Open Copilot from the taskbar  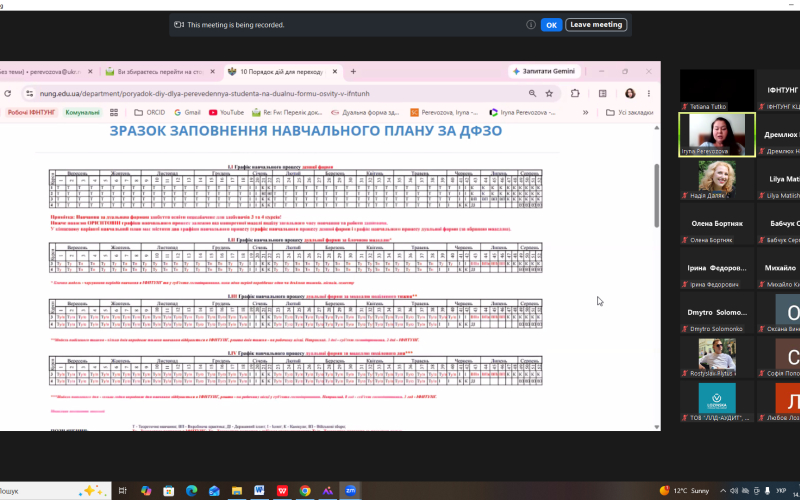[x=146, y=491]
